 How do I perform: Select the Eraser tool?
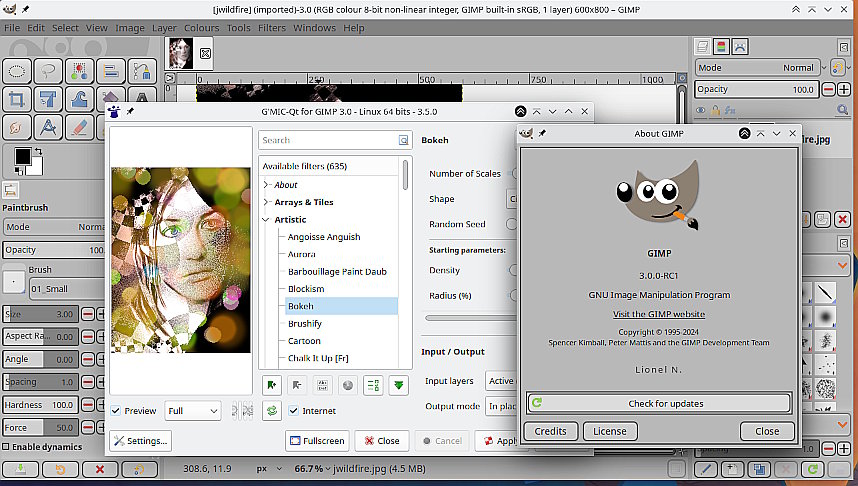pyautogui.click(x=79, y=128)
